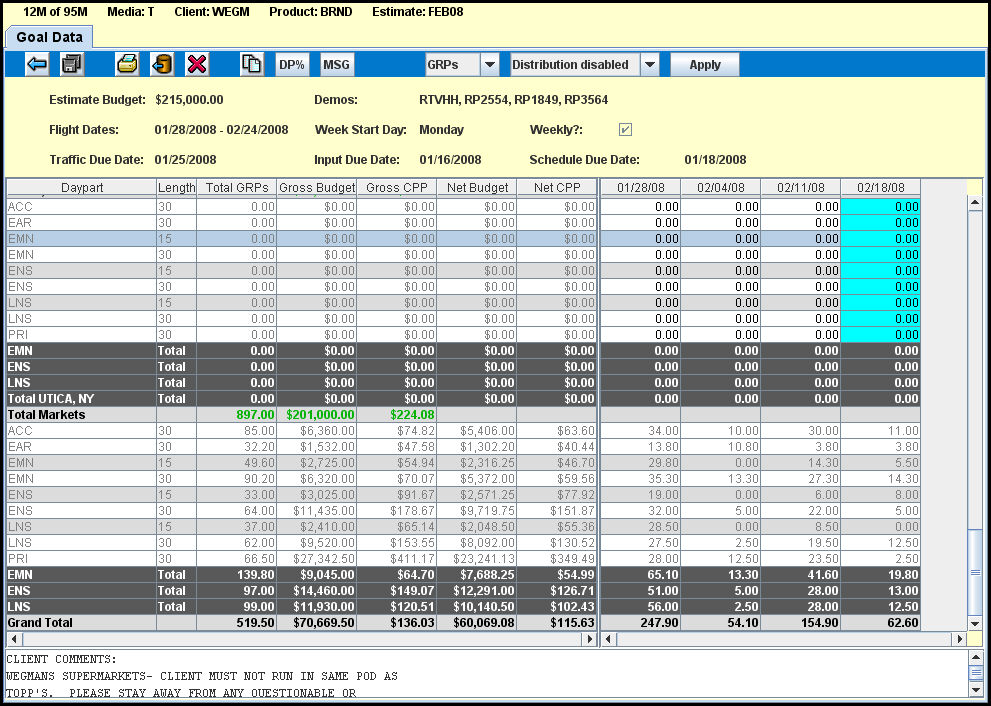Click the database import cylinder icon
Viewport: 991px width, 706px height.
(162, 64)
